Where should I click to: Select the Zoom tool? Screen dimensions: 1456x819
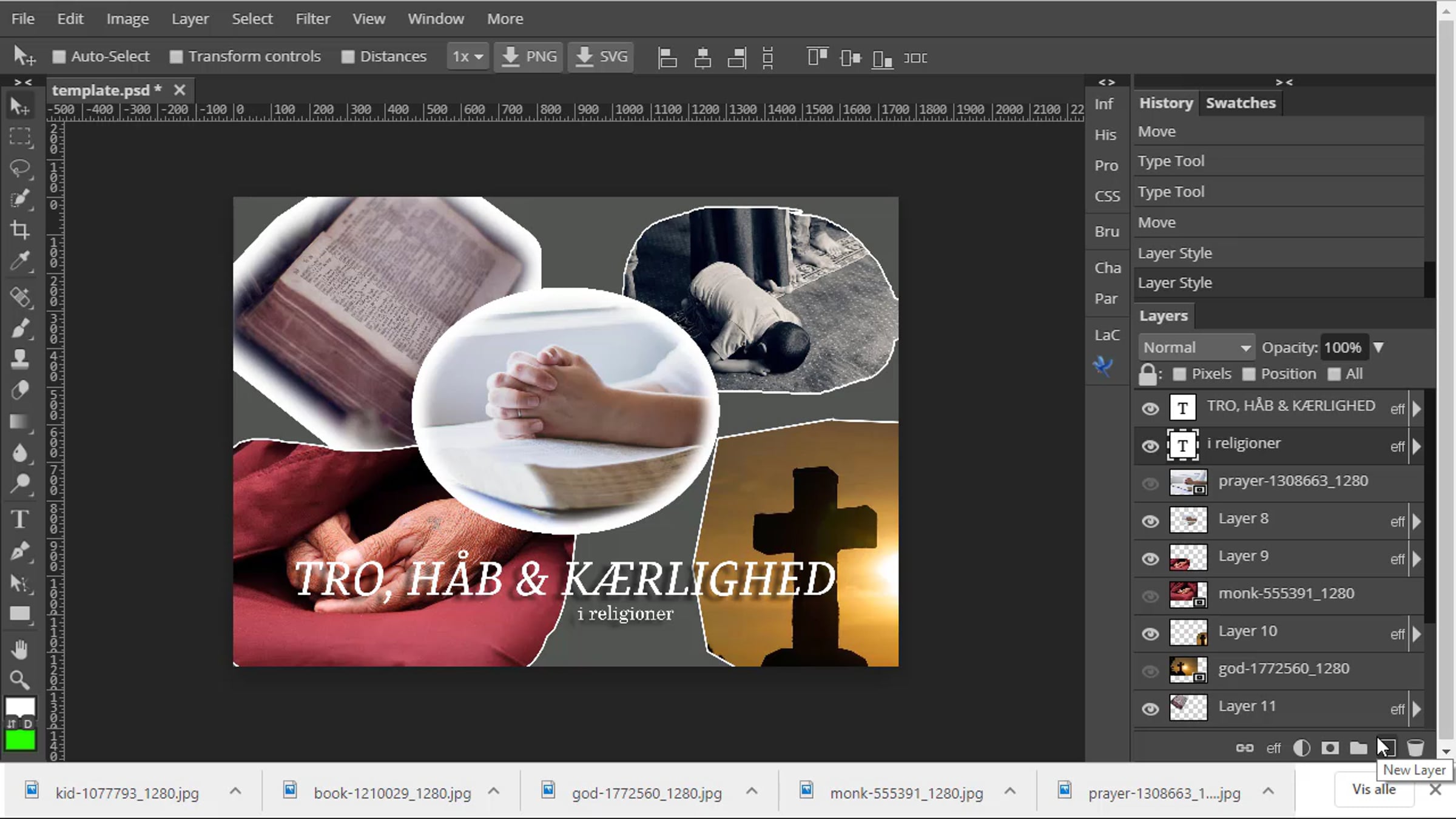pyautogui.click(x=20, y=680)
